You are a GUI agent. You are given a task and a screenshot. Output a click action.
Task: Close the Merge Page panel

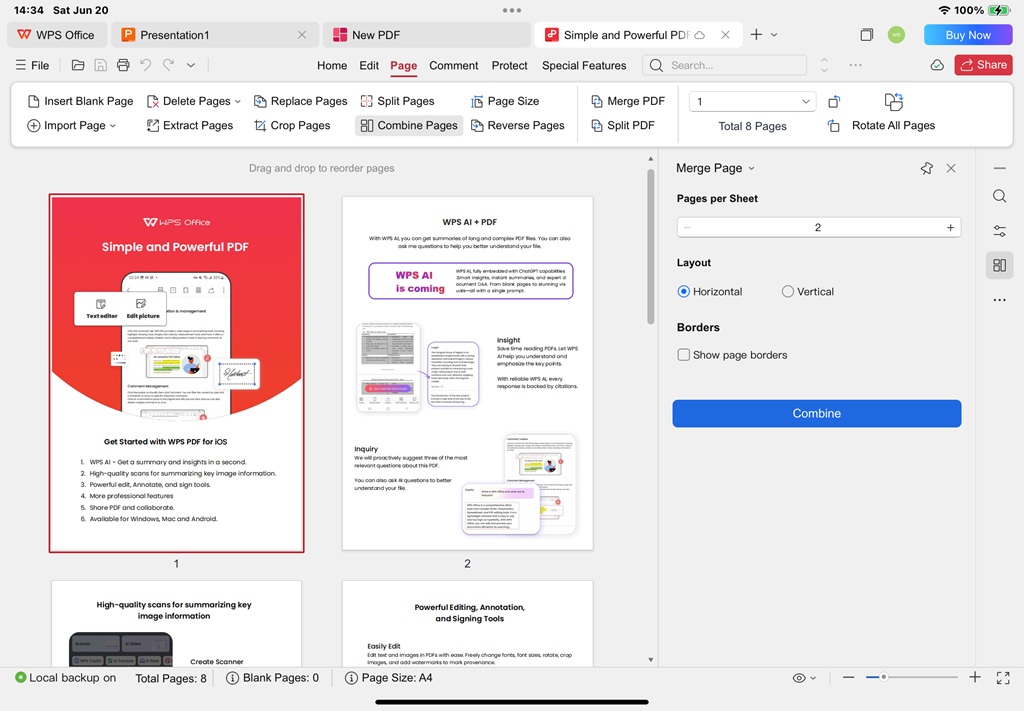pos(951,168)
